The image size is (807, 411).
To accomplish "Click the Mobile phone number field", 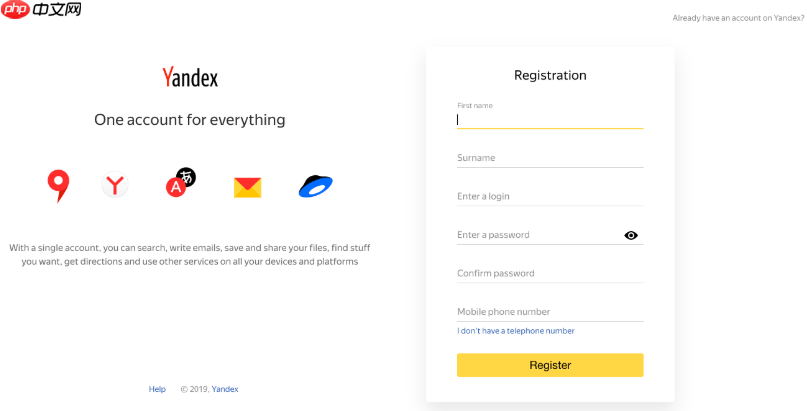I will pyautogui.click(x=549, y=311).
